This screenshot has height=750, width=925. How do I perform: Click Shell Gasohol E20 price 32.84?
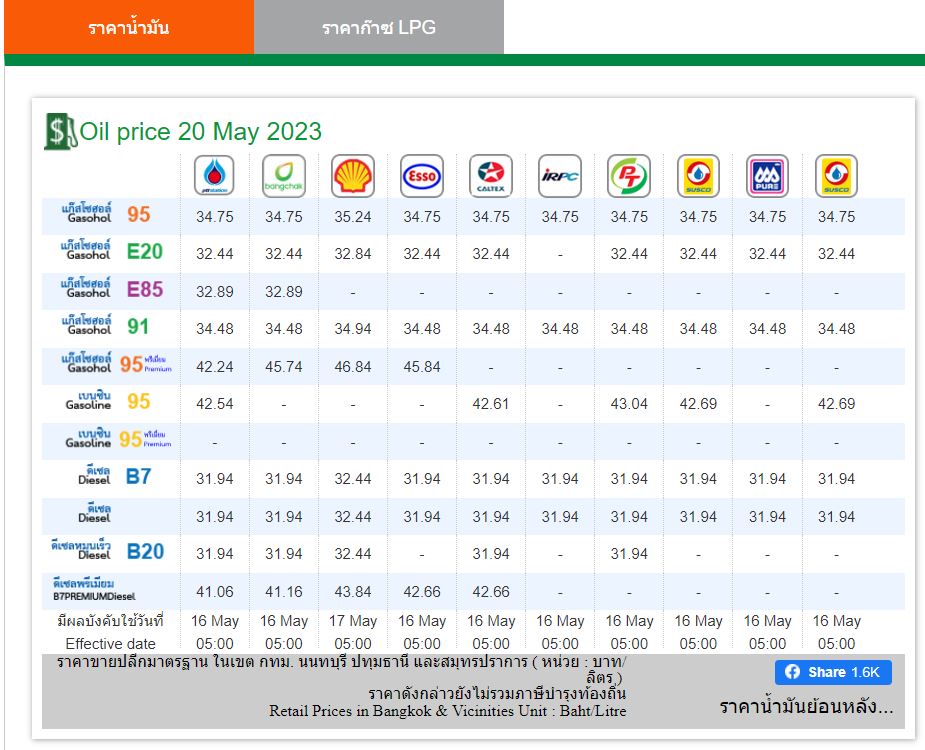pyautogui.click(x=353, y=254)
